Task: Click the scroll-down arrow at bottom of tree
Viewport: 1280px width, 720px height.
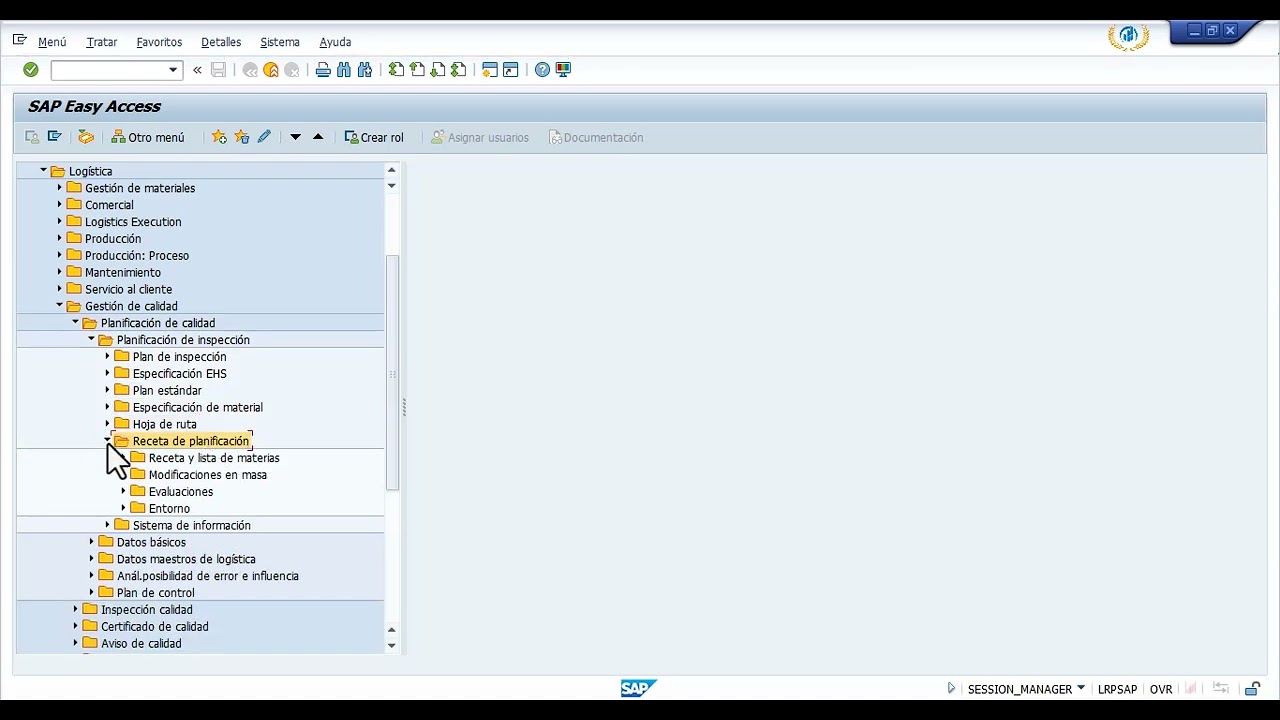Action: coord(391,646)
